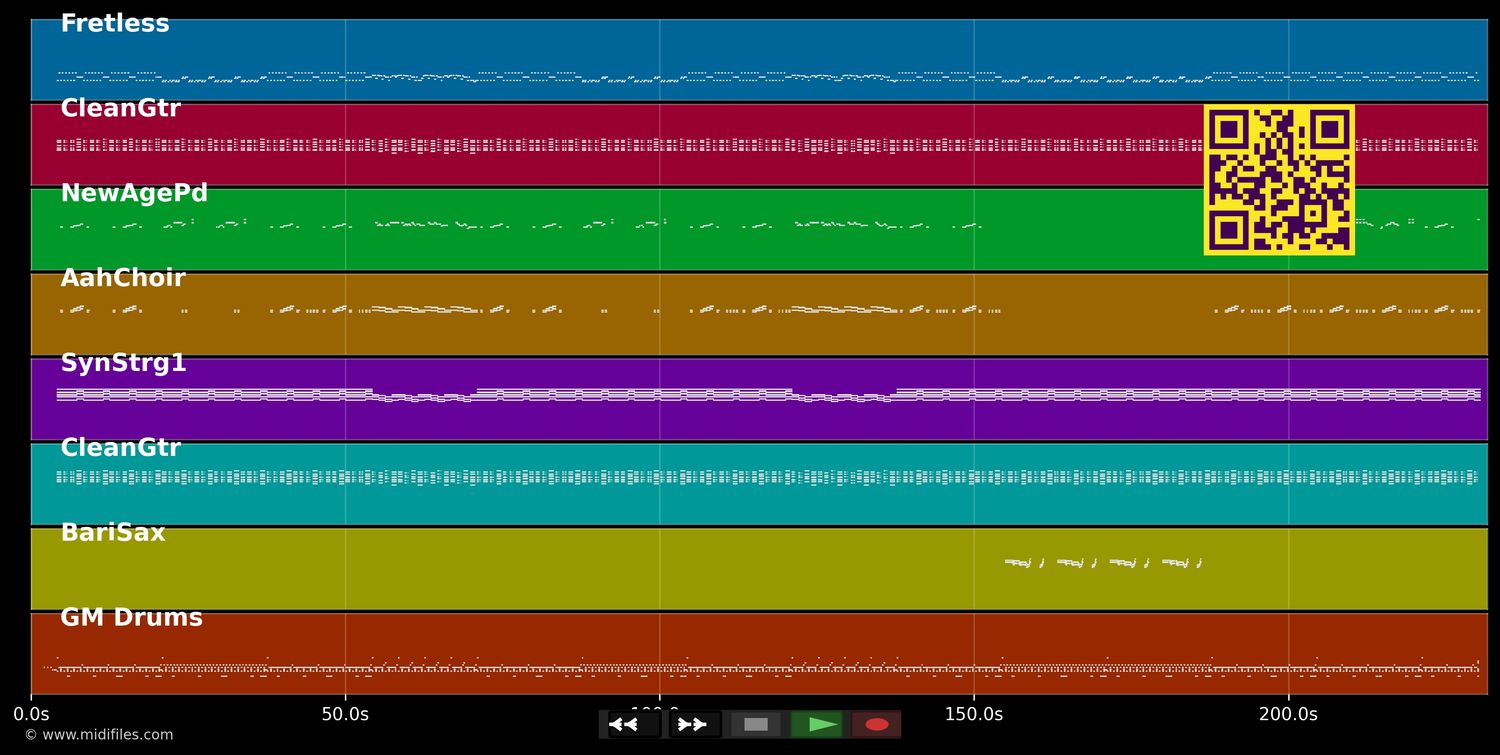
Task: Go to the 0.0s timeline start label
Action: point(31,714)
